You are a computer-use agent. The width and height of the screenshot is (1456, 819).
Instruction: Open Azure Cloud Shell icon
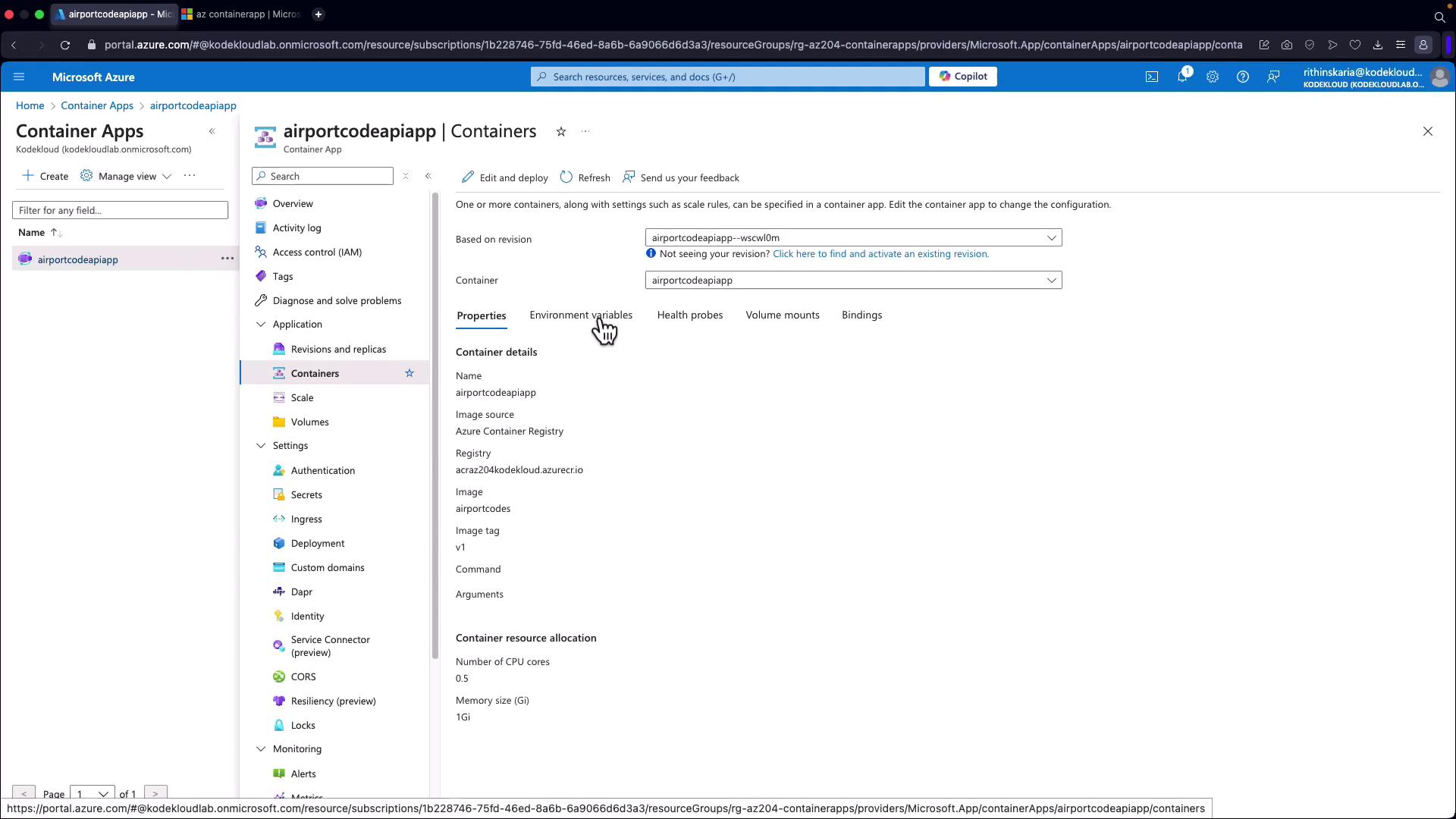[x=1151, y=77]
